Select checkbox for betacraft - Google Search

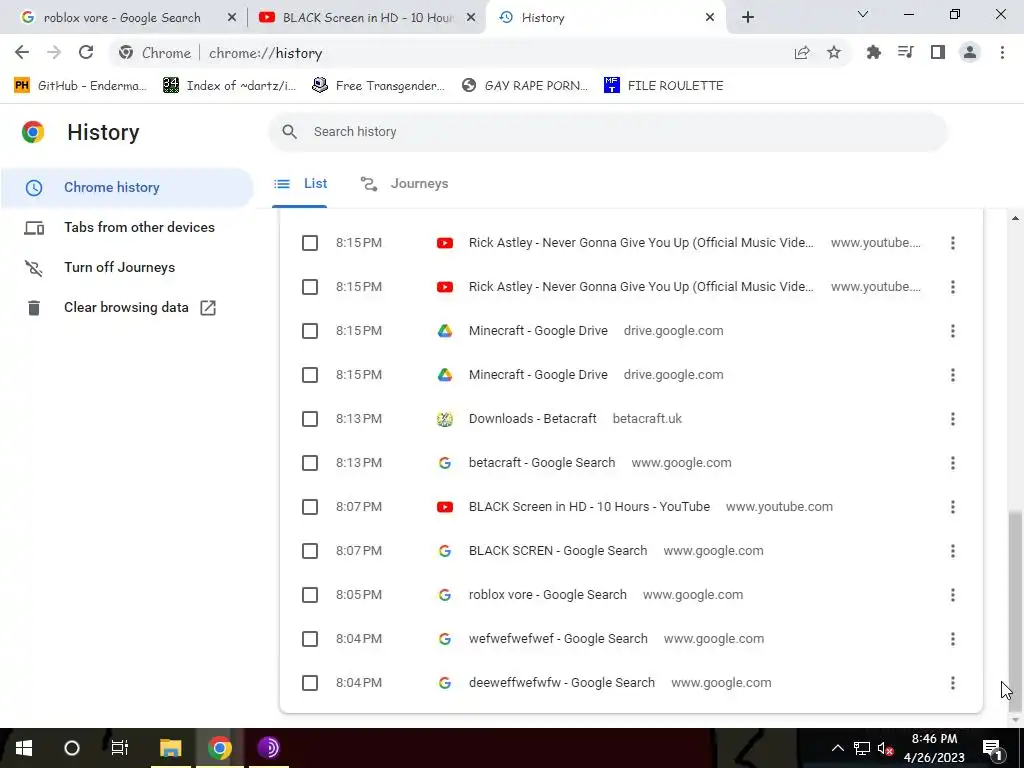pos(310,463)
